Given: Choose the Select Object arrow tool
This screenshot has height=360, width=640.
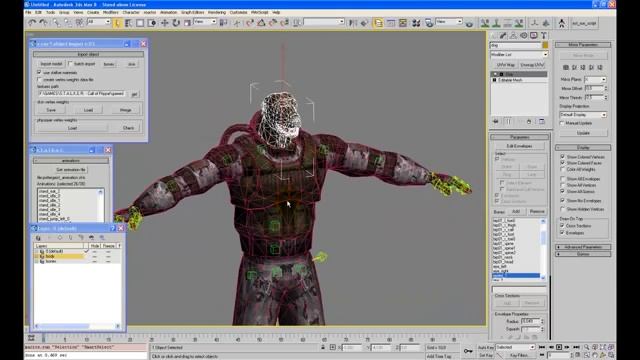Looking at the screenshot, I should pyautogui.click(x=117, y=23).
